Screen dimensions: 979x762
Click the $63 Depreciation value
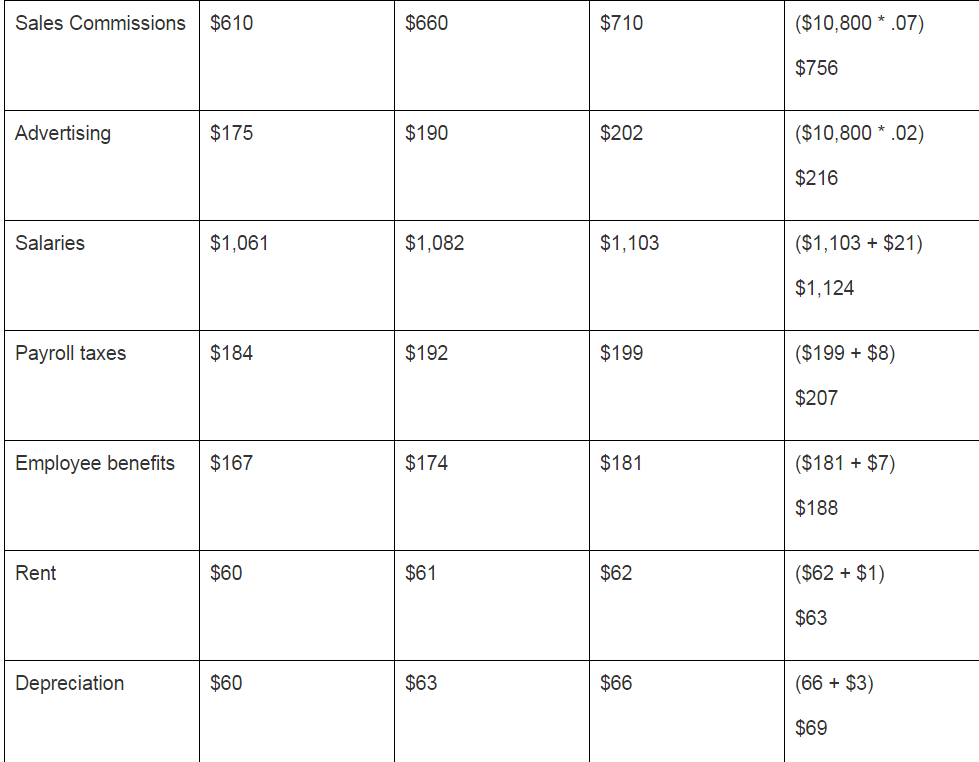[x=421, y=683]
